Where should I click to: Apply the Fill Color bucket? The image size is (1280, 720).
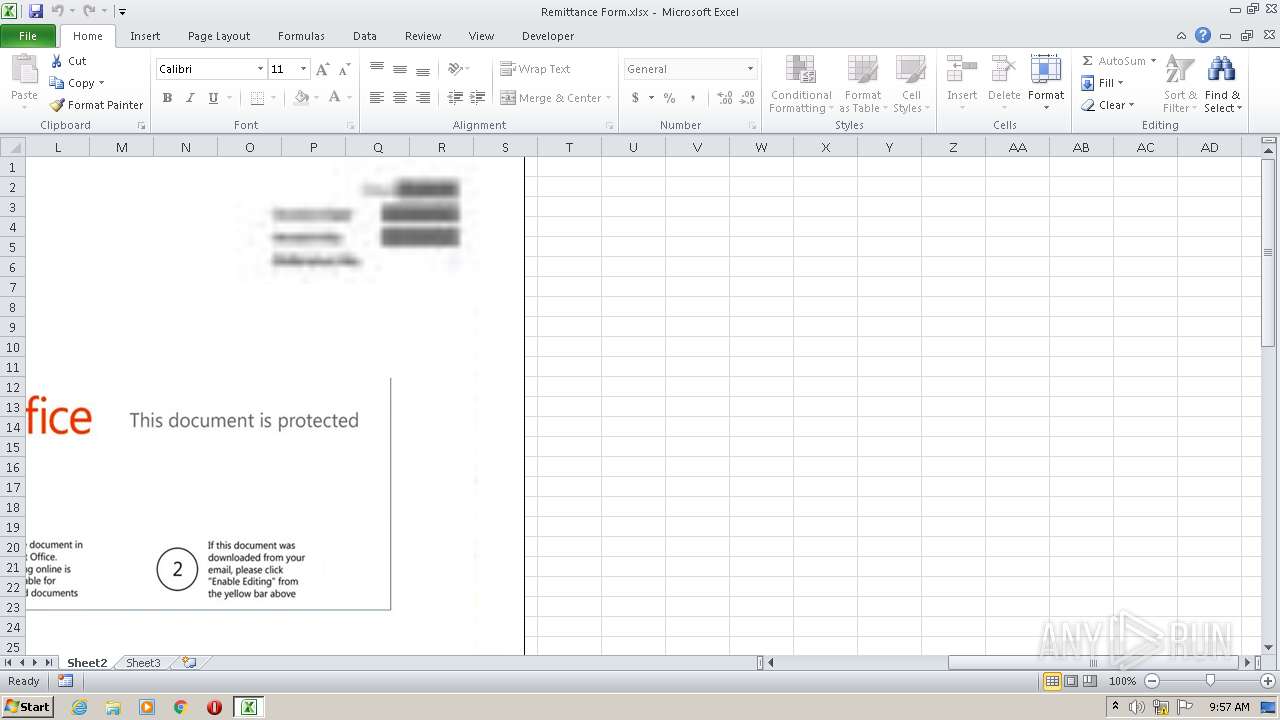point(301,98)
